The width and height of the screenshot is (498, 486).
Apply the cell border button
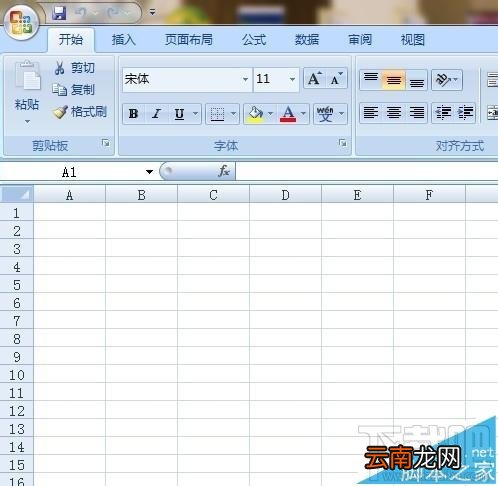[217, 114]
